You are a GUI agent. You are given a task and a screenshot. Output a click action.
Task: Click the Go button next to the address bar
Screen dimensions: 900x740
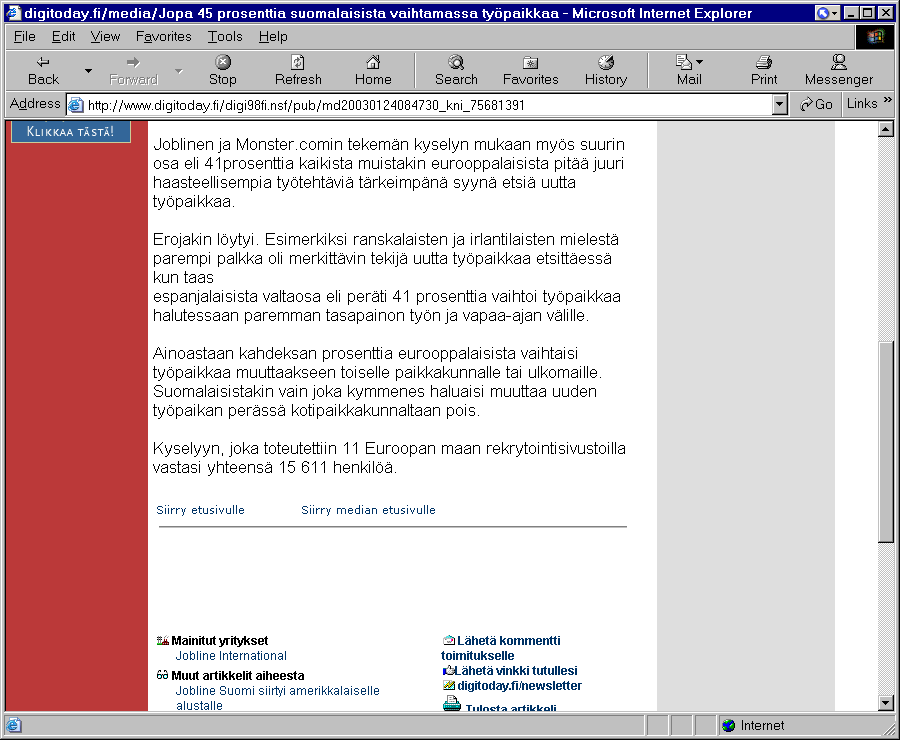(x=816, y=104)
